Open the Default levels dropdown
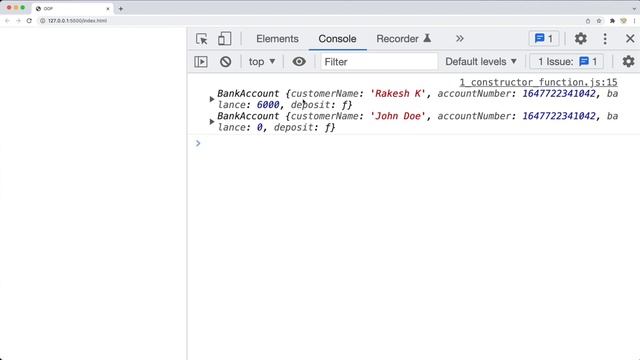Screen dimensions: 640x360 point(481,62)
